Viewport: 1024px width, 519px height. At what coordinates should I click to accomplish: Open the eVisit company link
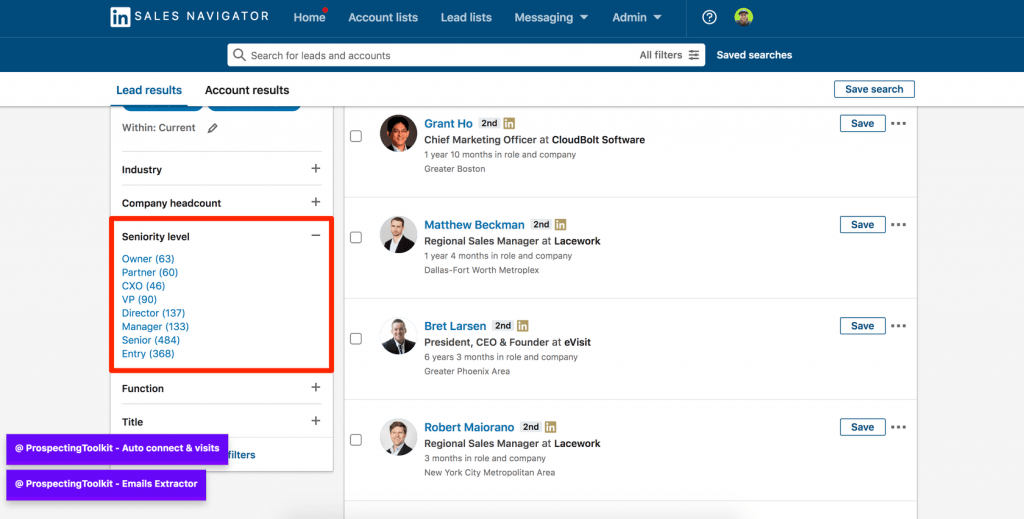pyautogui.click(x=577, y=342)
